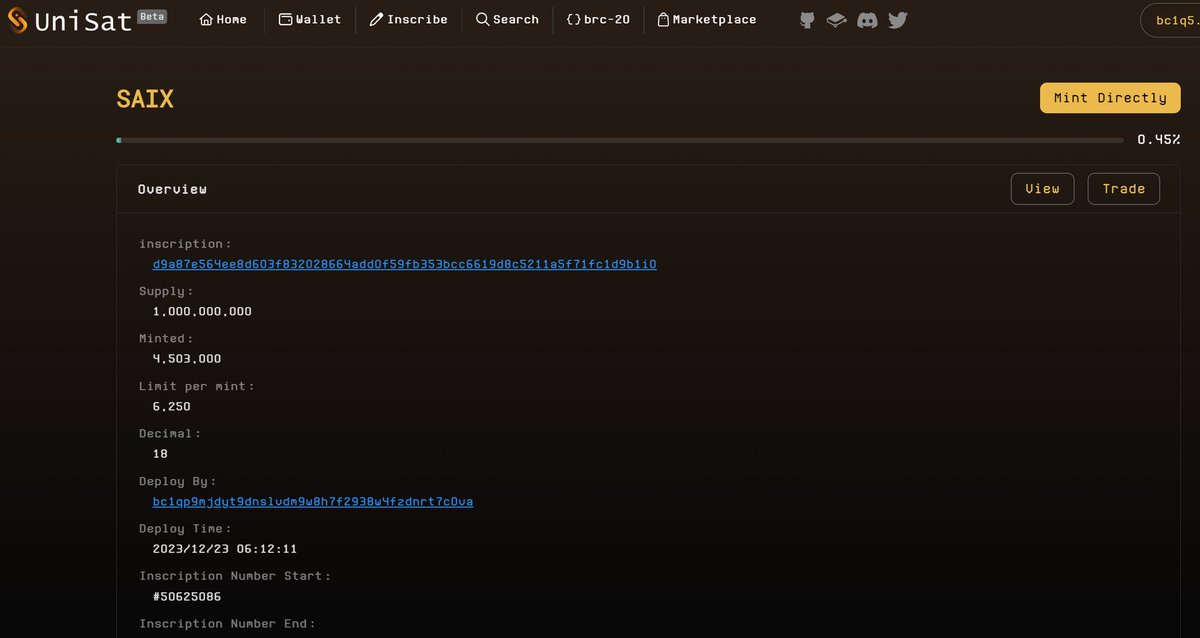Click the UniSat logo
Viewport: 1200px width, 638px height.
(x=69, y=20)
